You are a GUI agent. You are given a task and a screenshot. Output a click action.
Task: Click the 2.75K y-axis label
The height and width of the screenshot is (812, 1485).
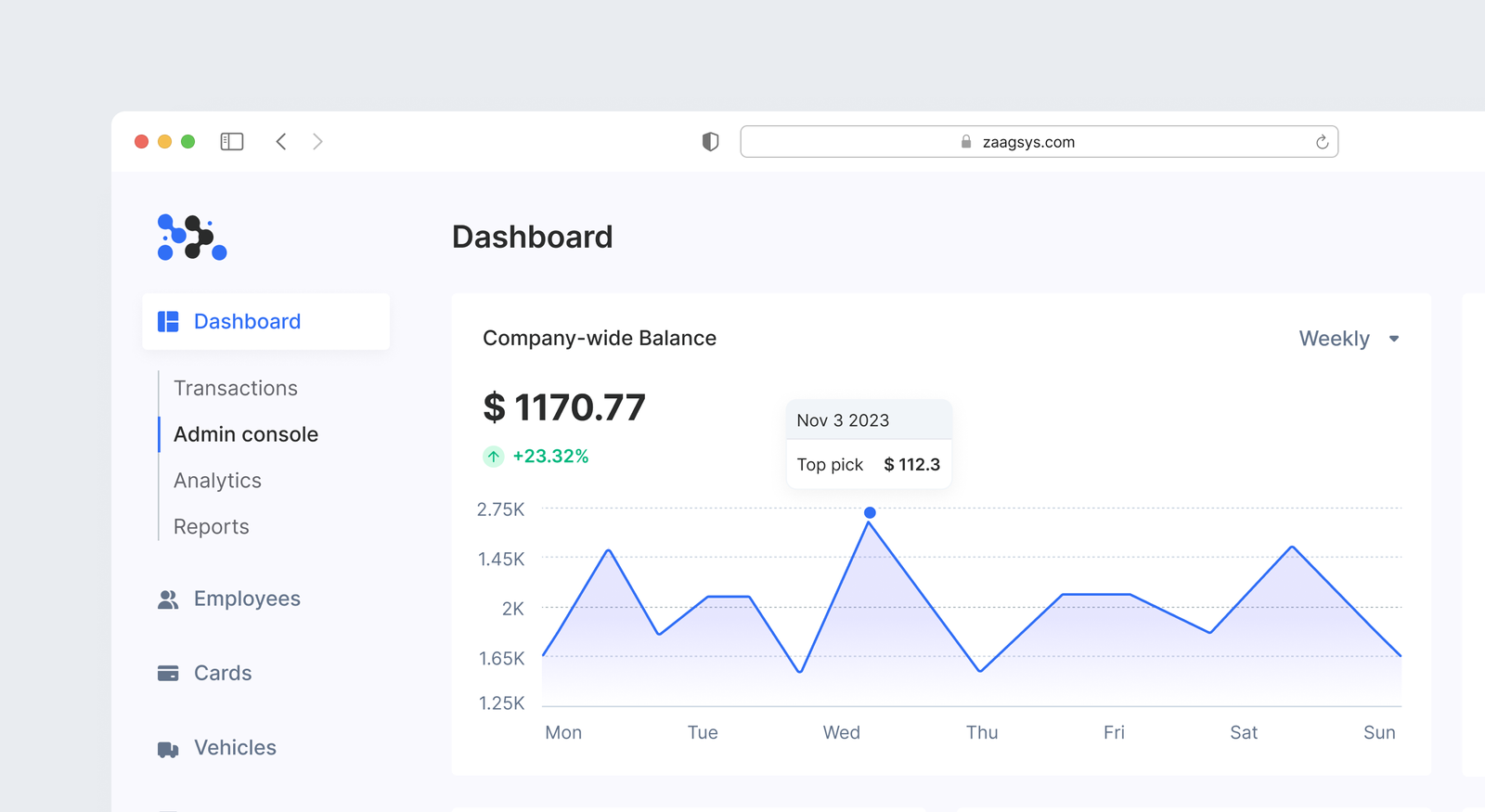(x=501, y=509)
